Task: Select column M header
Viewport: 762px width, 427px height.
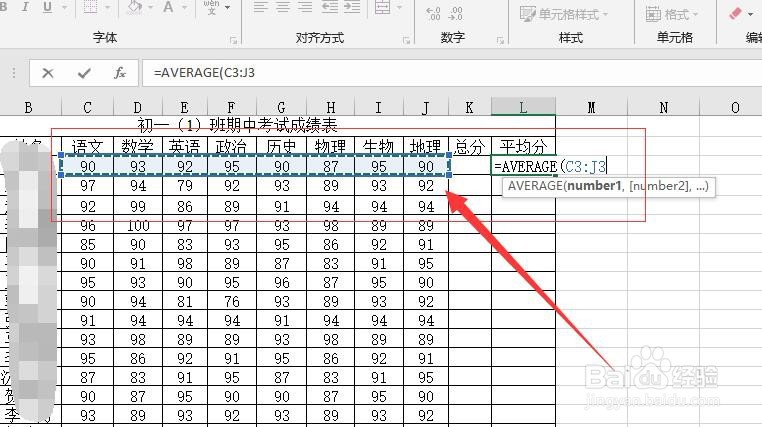Action: [591, 107]
